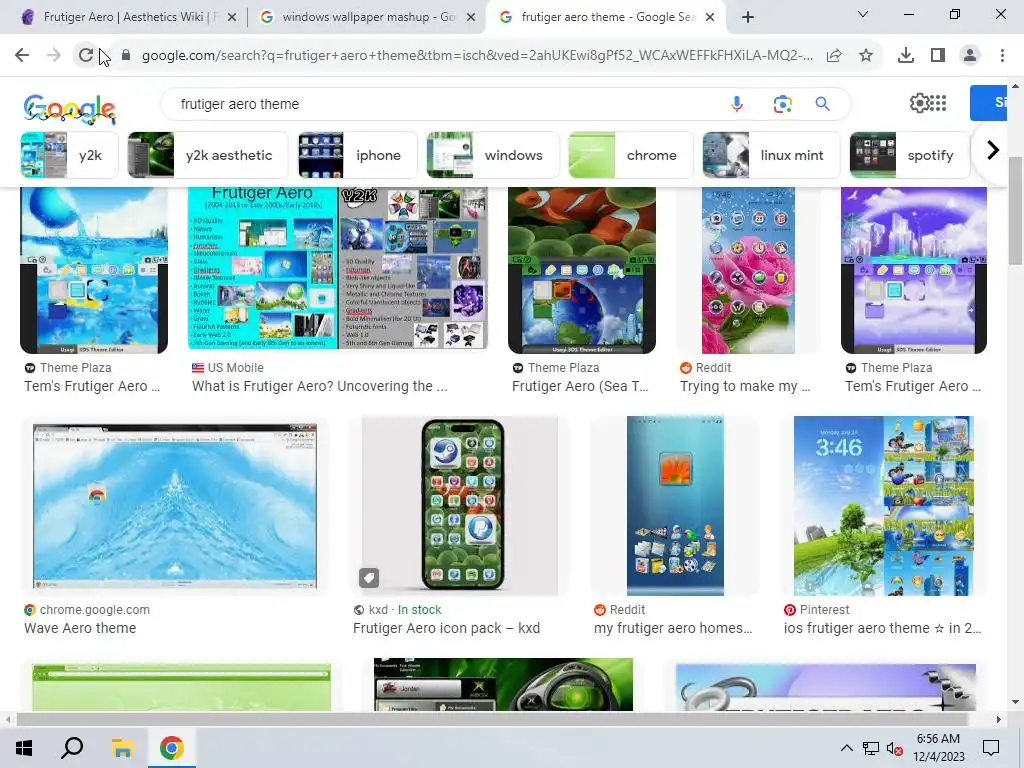Filter results by windows chip

492,155
